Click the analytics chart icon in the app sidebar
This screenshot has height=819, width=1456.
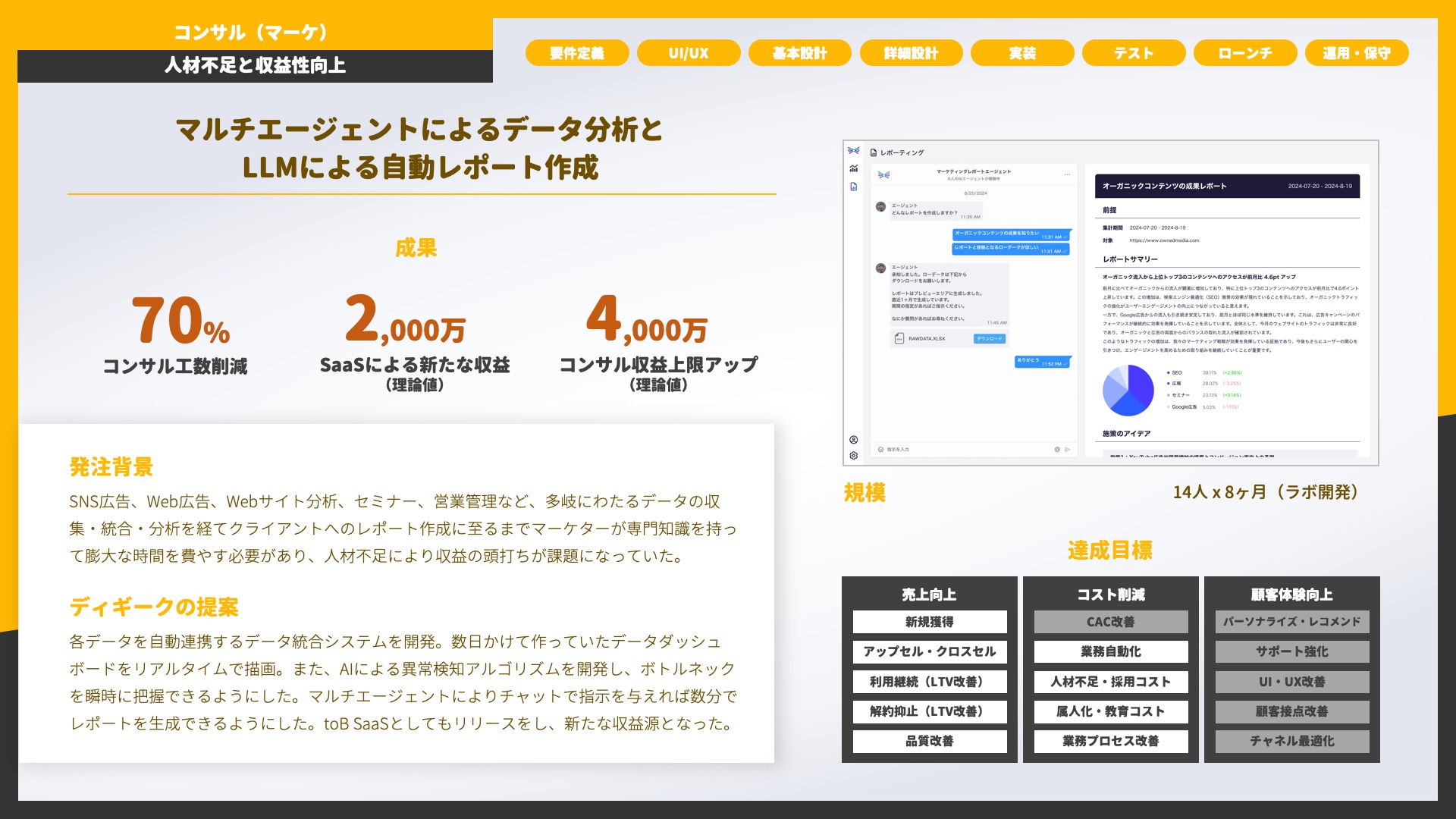854,168
